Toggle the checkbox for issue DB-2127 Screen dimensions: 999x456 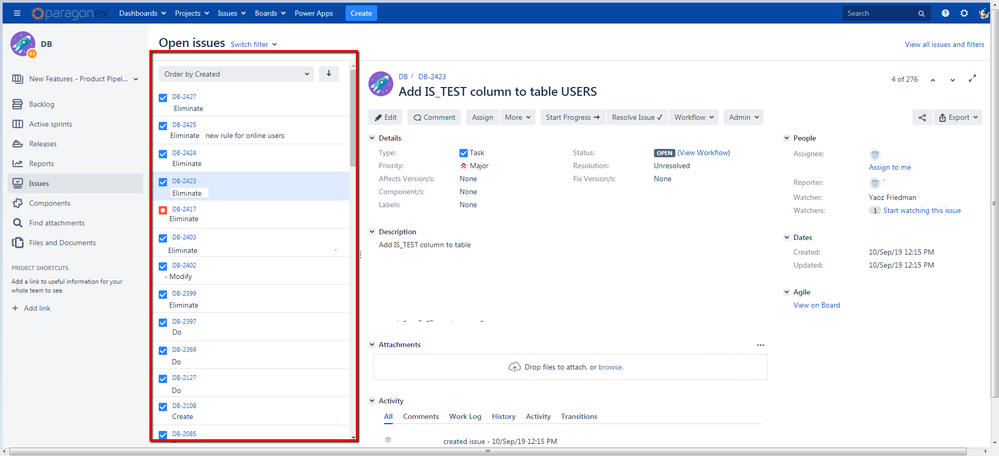pos(163,378)
